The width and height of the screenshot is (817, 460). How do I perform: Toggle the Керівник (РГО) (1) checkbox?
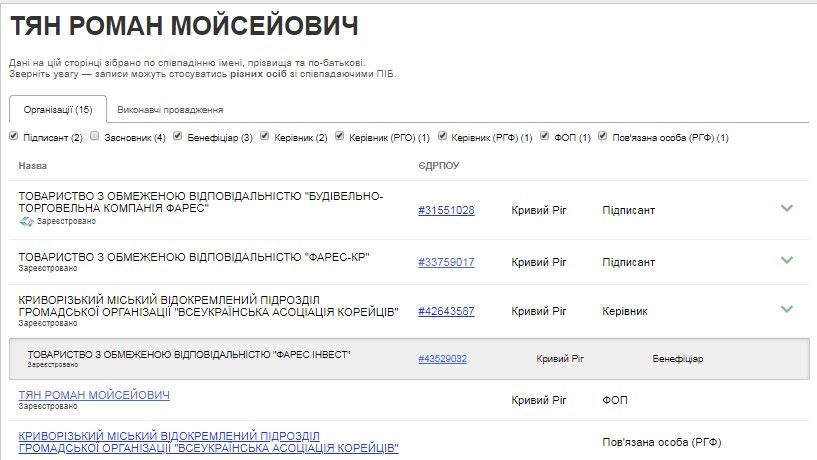pyautogui.click(x=340, y=136)
